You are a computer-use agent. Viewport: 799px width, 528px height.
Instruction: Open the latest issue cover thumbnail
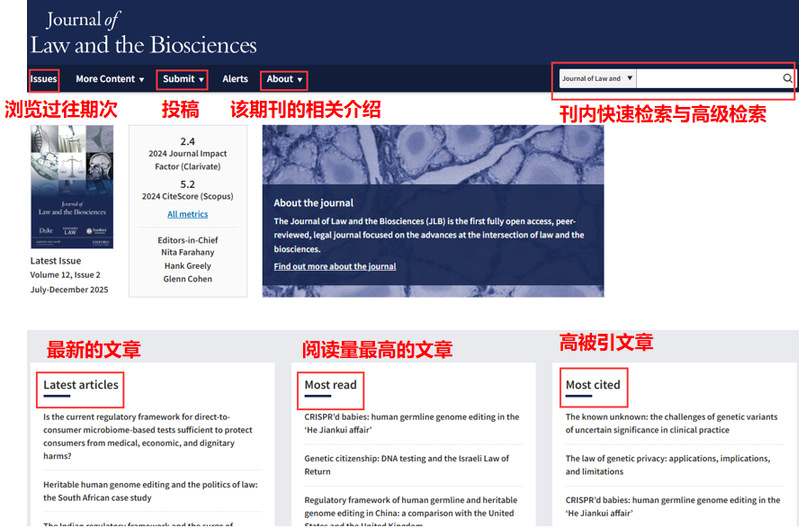coord(71,187)
